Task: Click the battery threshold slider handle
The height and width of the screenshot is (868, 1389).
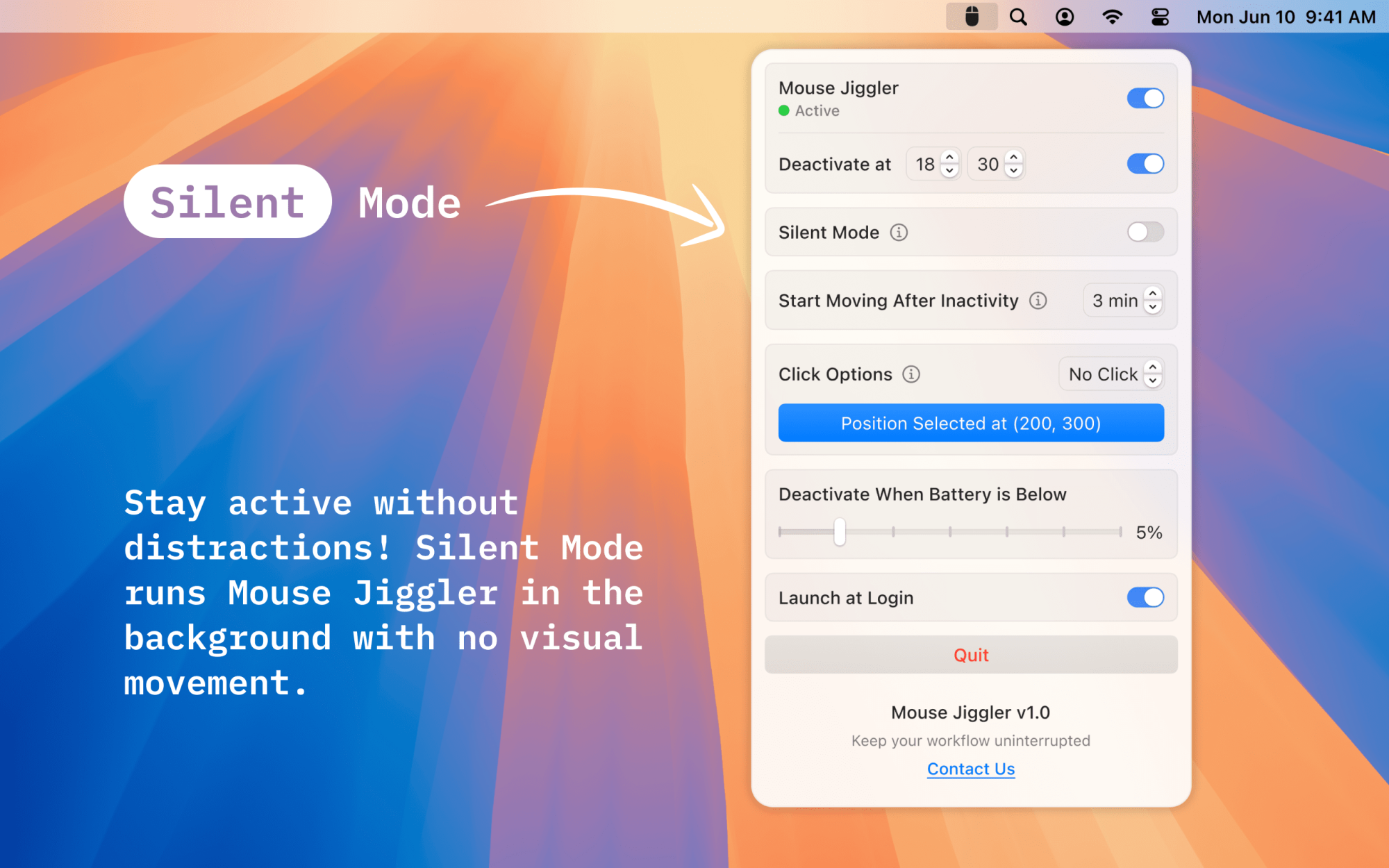Action: click(x=840, y=532)
